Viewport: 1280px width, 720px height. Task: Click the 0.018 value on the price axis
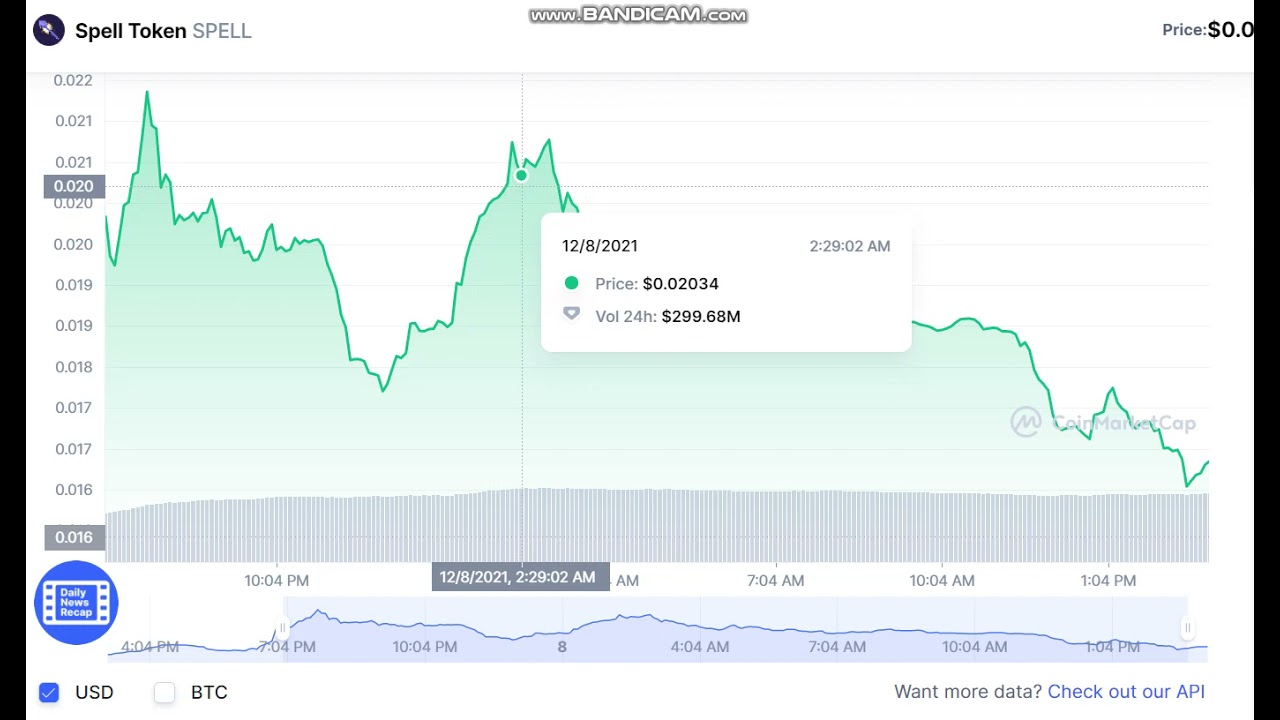tap(73, 366)
